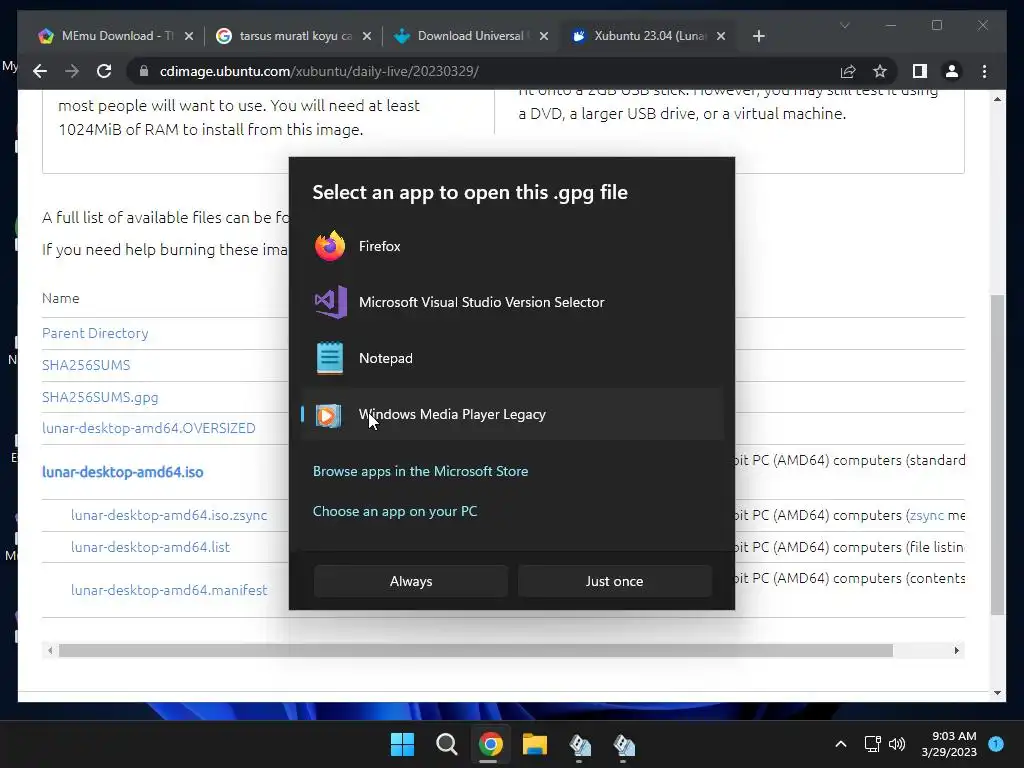Open File Explorer from the taskbar

coord(535,744)
